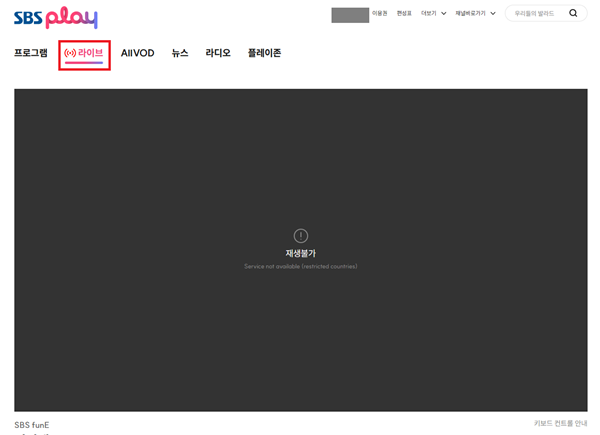600x435 pixels.
Task: Expand the 채널바로가기 dropdown
Action: tap(475, 14)
